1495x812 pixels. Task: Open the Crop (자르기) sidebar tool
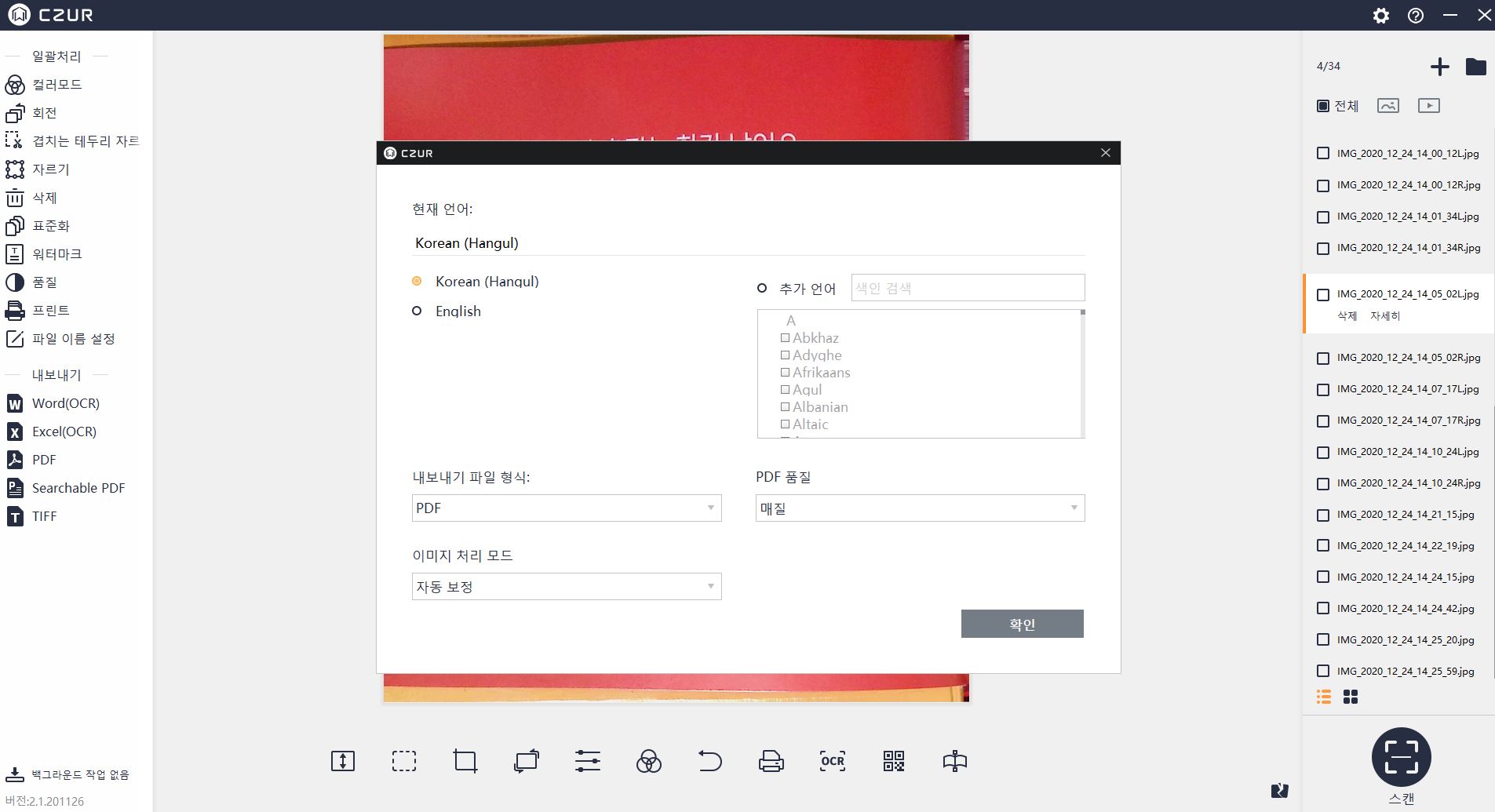(x=38, y=169)
